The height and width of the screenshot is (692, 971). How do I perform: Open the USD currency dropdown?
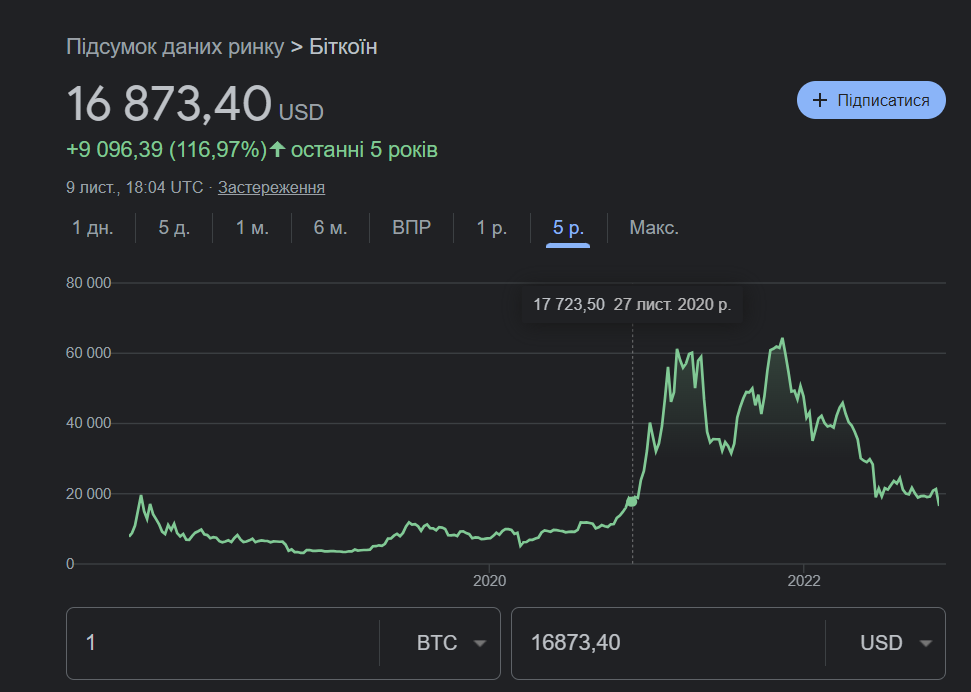pyautogui.click(x=895, y=643)
